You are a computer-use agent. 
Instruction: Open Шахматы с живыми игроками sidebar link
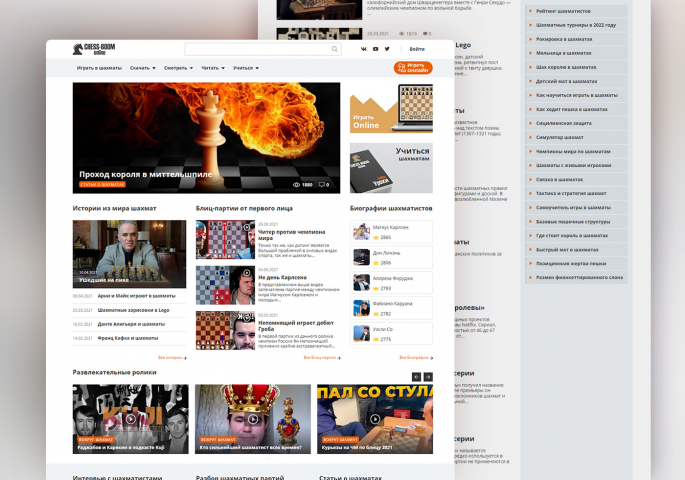click(x=577, y=166)
